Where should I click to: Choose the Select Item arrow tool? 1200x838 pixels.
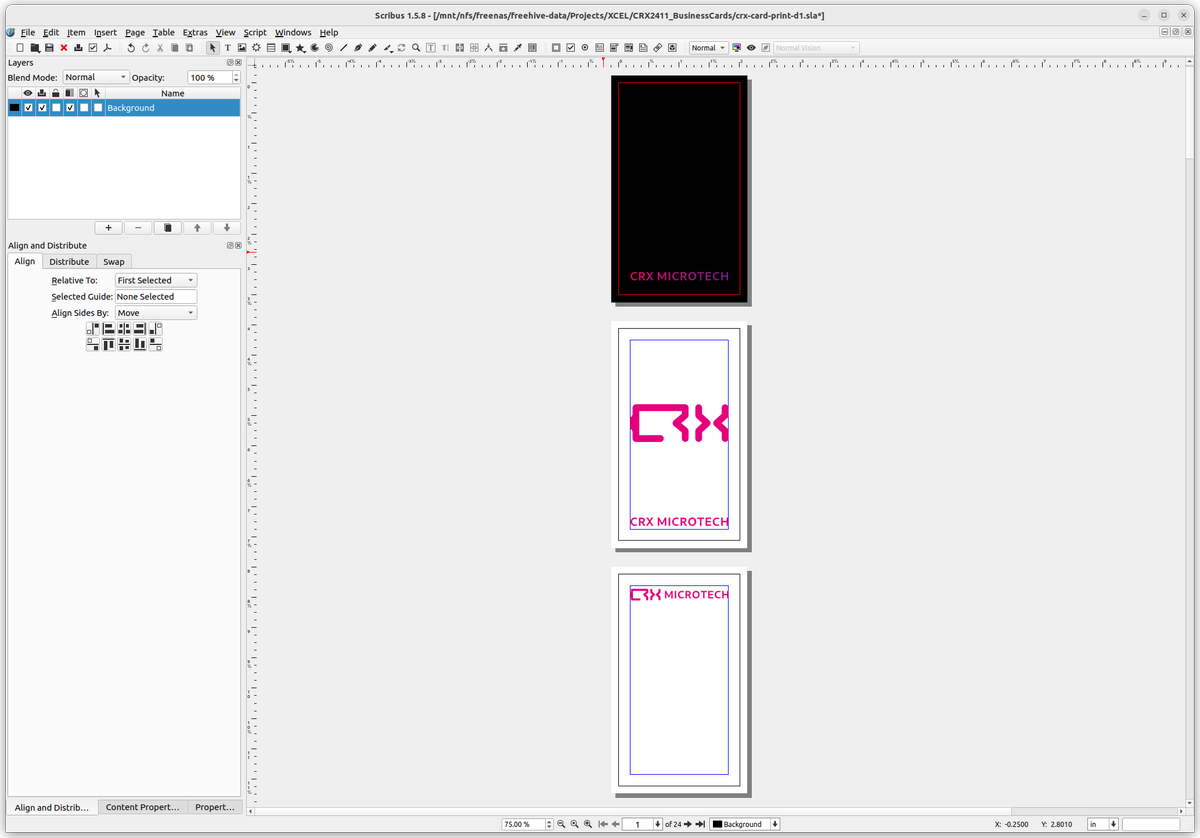point(213,48)
